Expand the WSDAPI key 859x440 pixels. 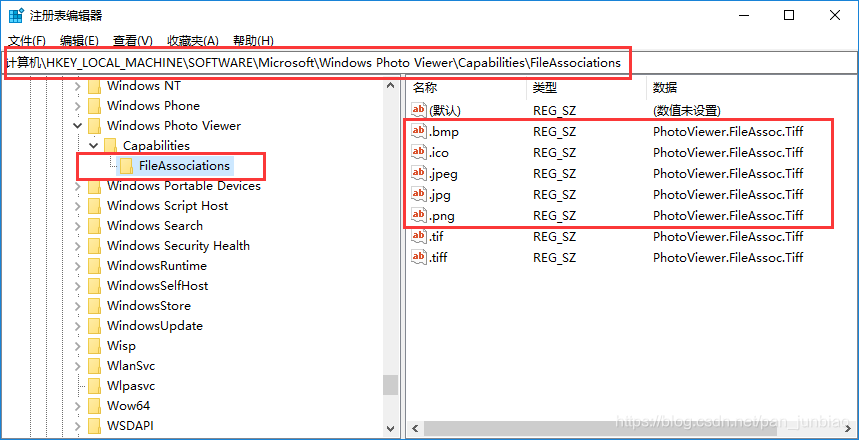coord(78,426)
